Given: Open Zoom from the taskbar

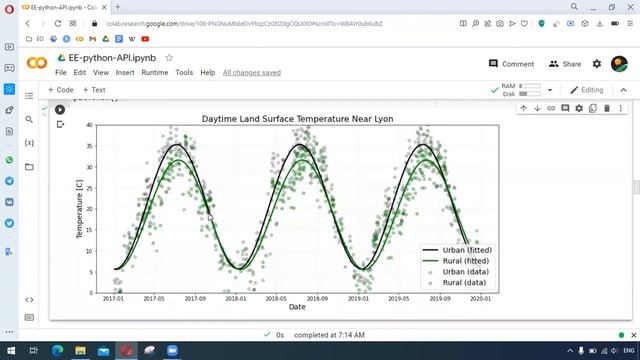Looking at the screenshot, I should tap(172, 351).
